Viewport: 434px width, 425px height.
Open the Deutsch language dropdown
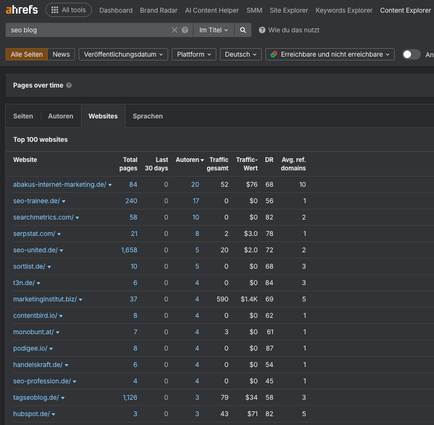pyautogui.click(x=241, y=54)
